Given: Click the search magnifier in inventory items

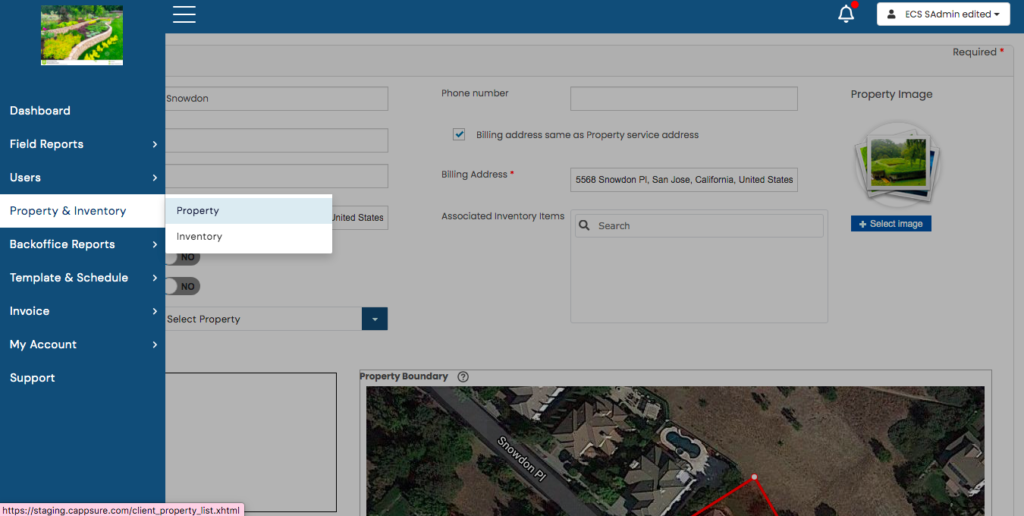Looking at the screenshot, I should [x=585, y=226].
